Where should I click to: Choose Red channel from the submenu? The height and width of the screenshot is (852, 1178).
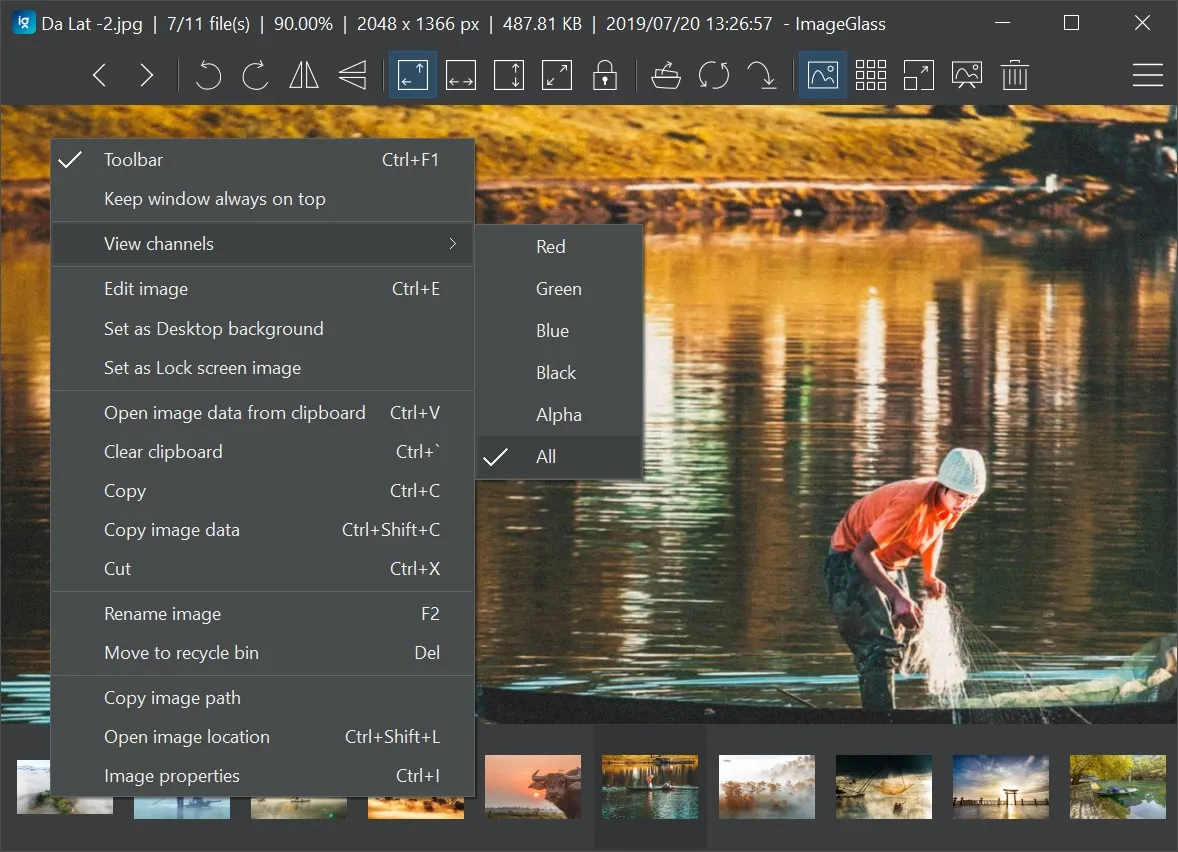[551, 247]
